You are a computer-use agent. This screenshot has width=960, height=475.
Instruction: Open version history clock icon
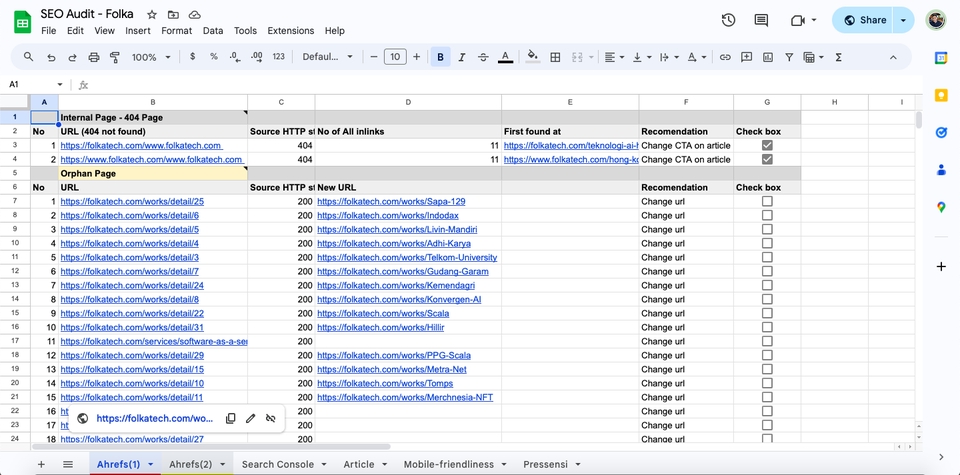(728, 20)
